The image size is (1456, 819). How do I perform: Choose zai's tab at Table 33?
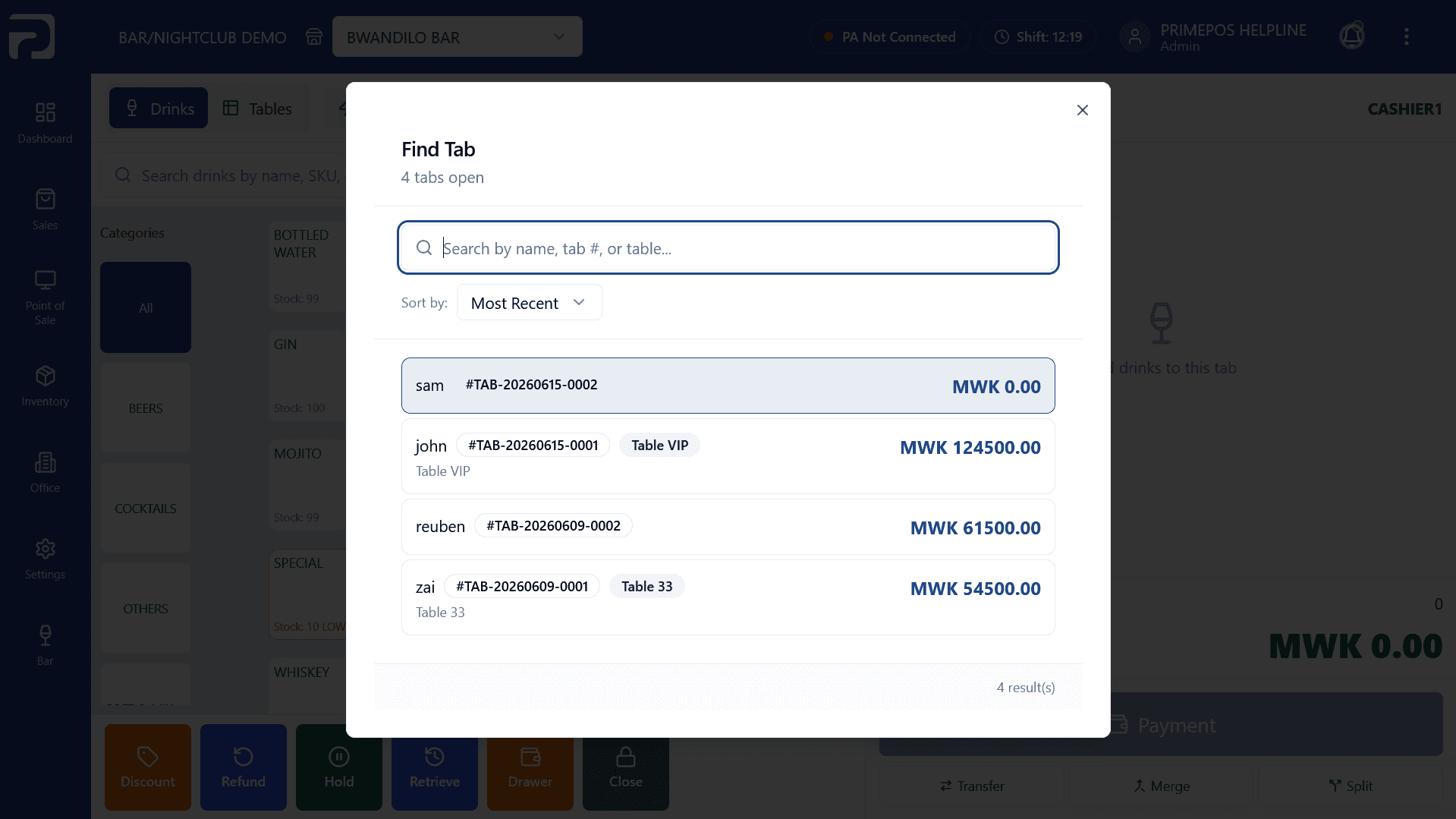pos(728,597)
